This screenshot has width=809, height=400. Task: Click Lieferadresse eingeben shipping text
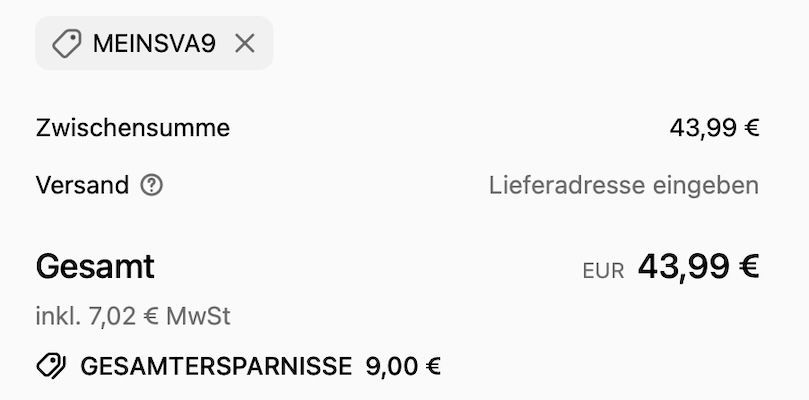pyautogui.click(x=623, y=185)
